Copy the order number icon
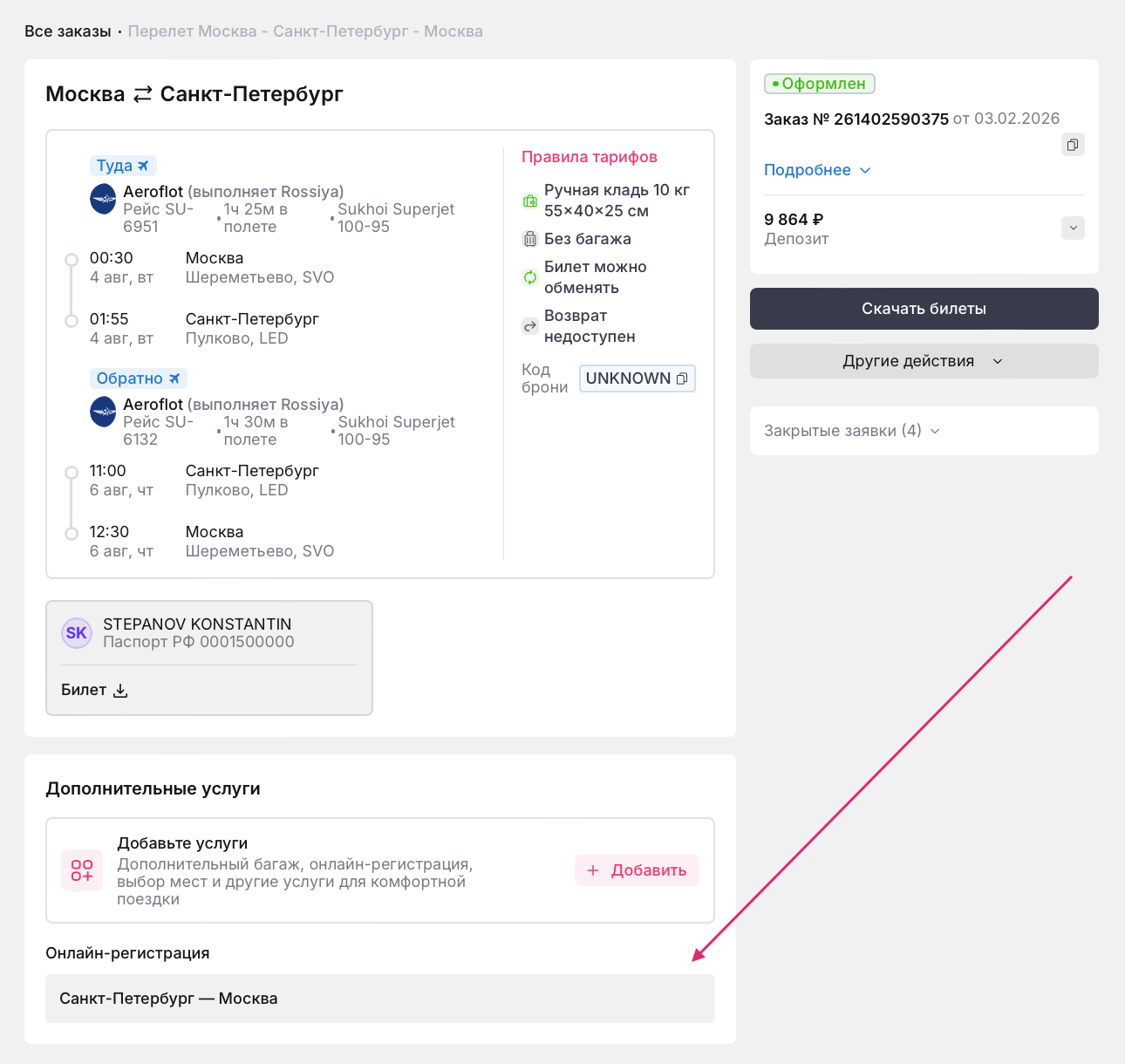The image size is (1125, 1064). coord(1073,145)
